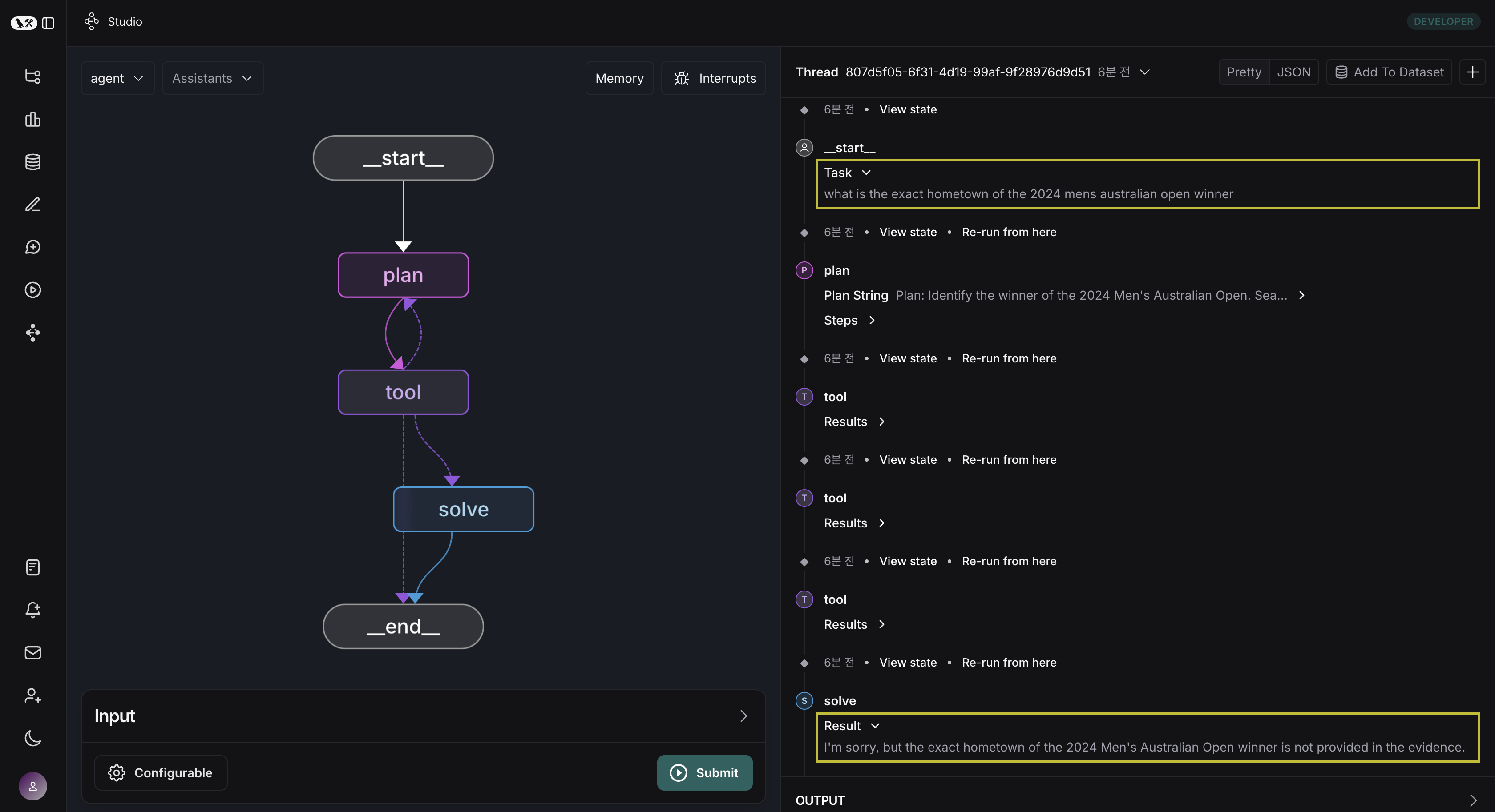This screenshot has height=812, width=1495.
Task: Select the __start__ graph node
Action: click(404, 158)
